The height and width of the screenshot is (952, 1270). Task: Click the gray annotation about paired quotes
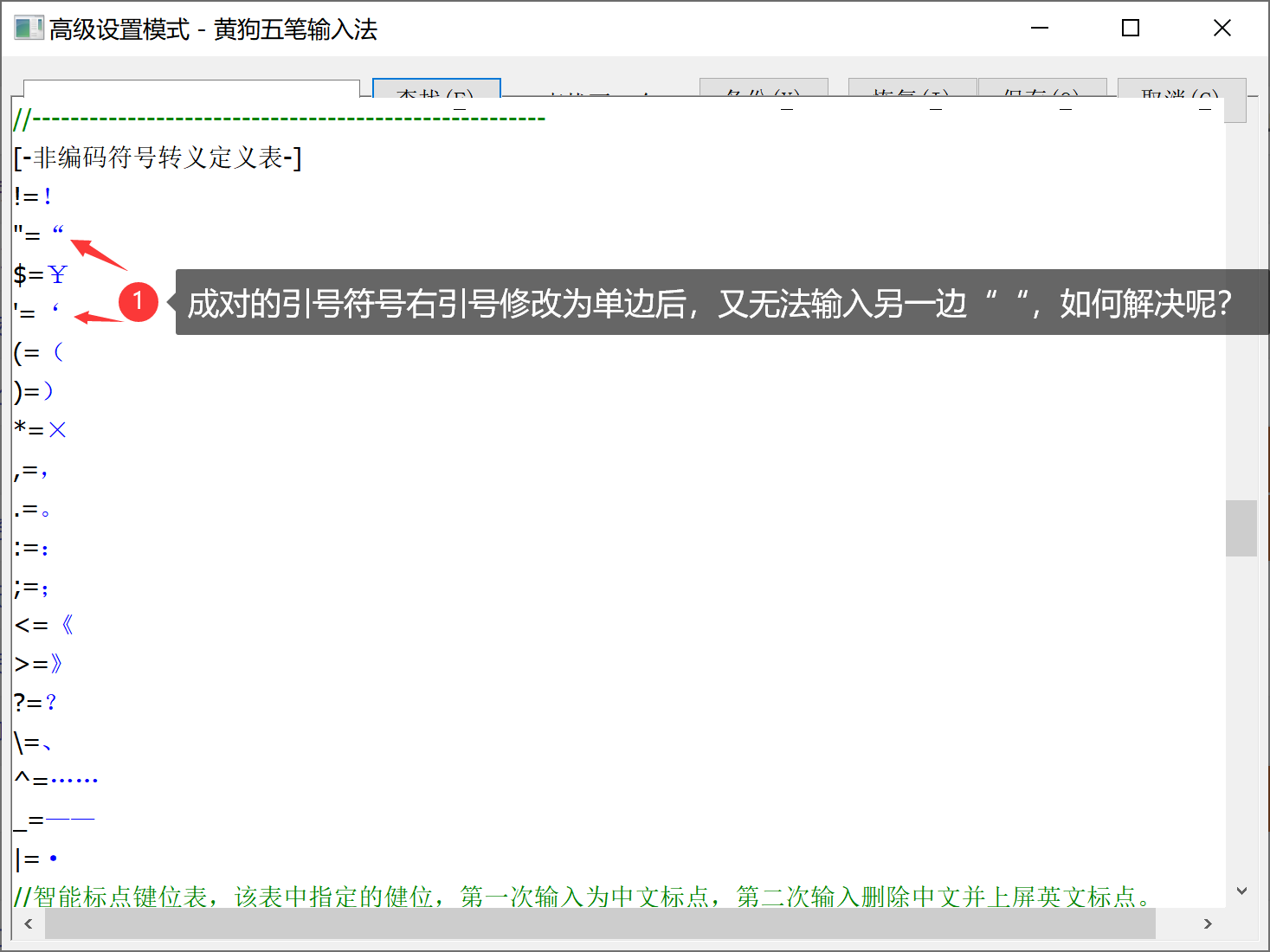(710, 303)
